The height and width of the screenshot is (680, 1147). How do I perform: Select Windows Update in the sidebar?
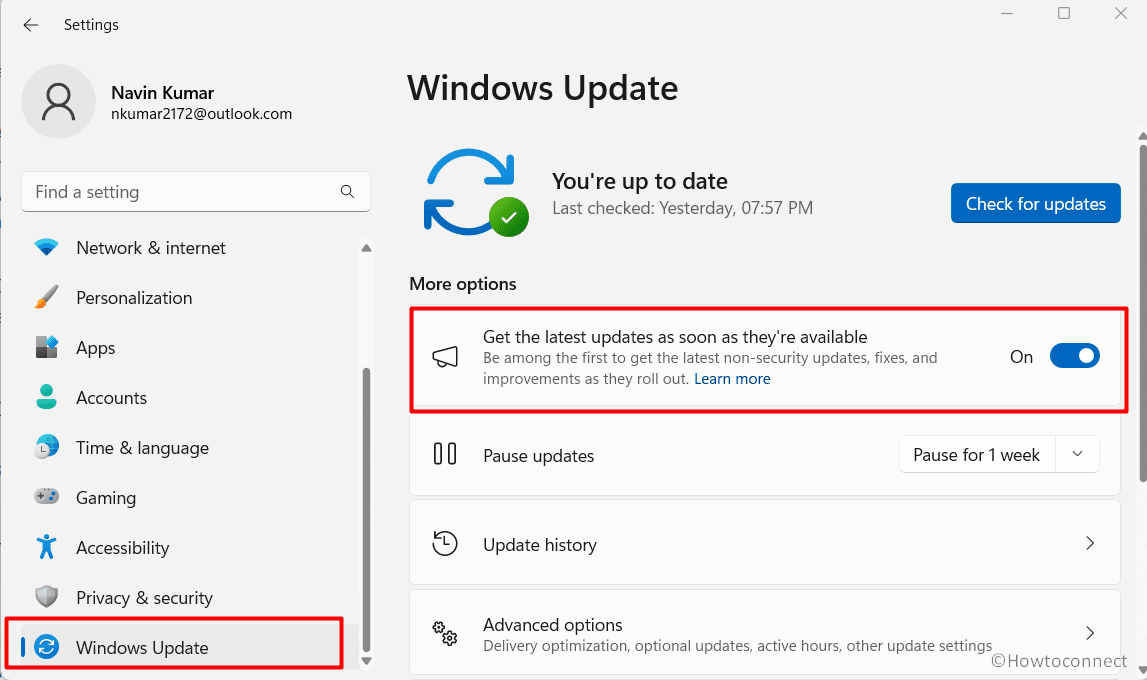140,647
